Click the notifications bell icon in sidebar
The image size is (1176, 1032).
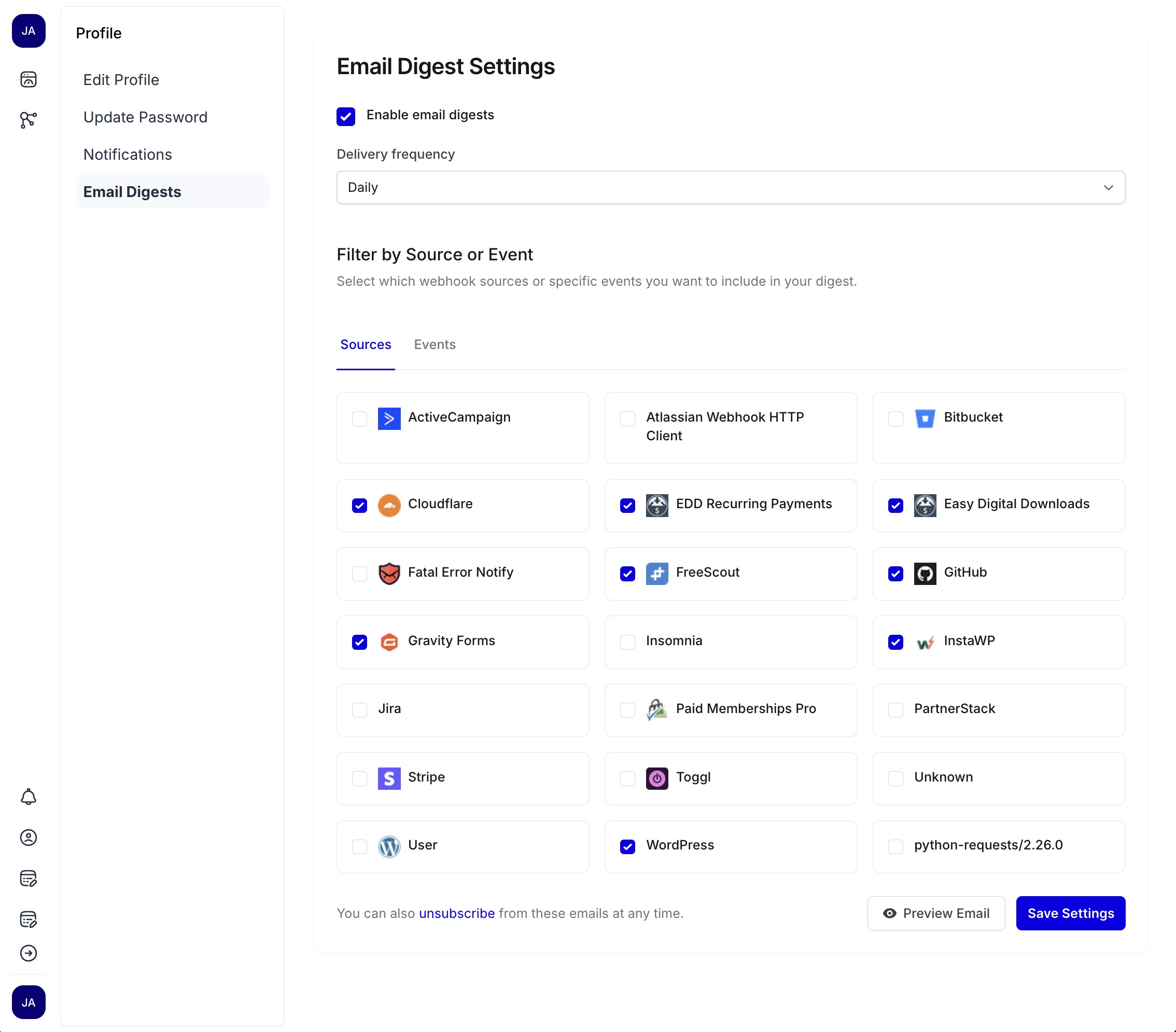click(29, 797)
